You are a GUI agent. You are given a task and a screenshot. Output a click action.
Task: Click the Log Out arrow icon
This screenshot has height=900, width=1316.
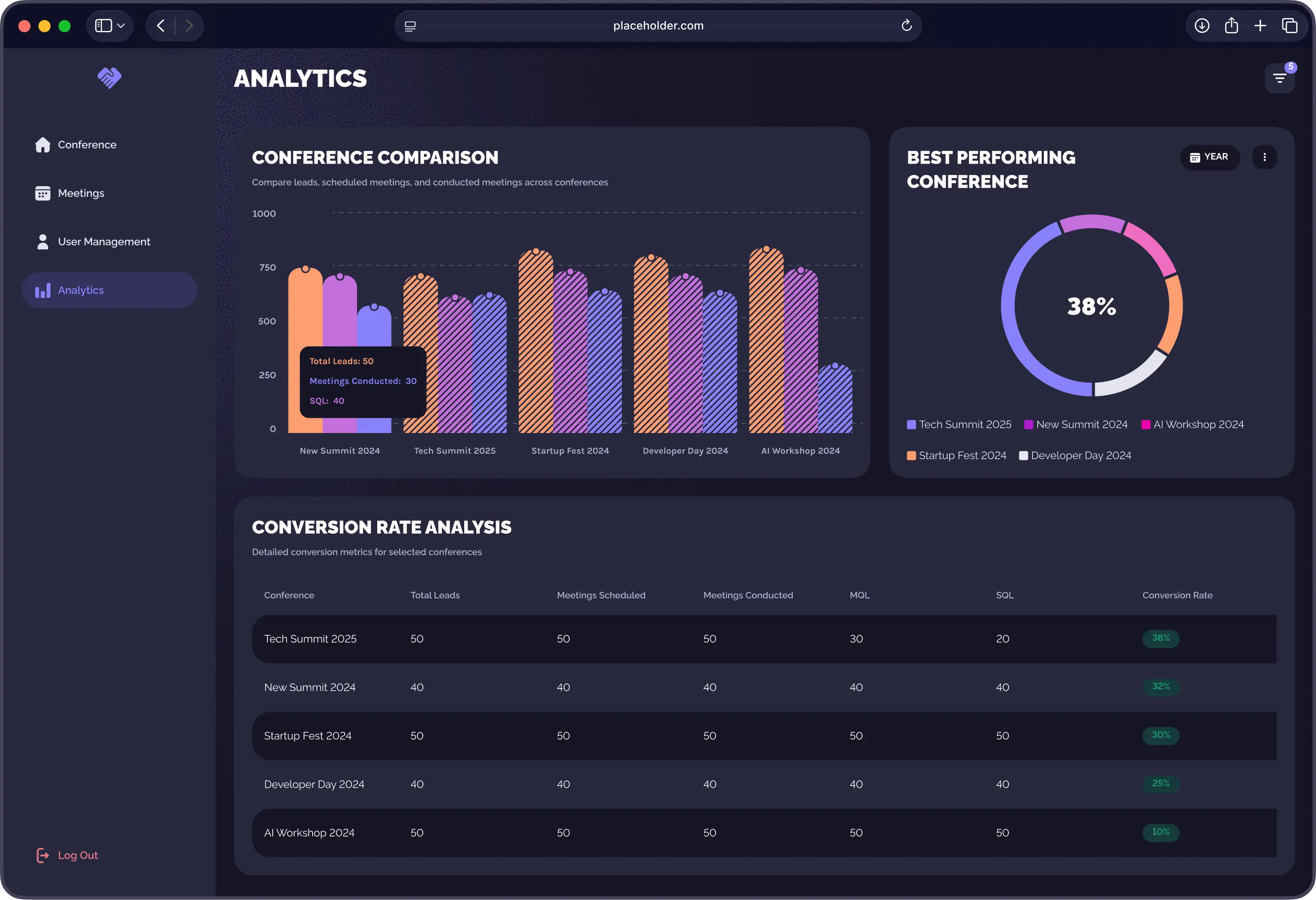43,855
